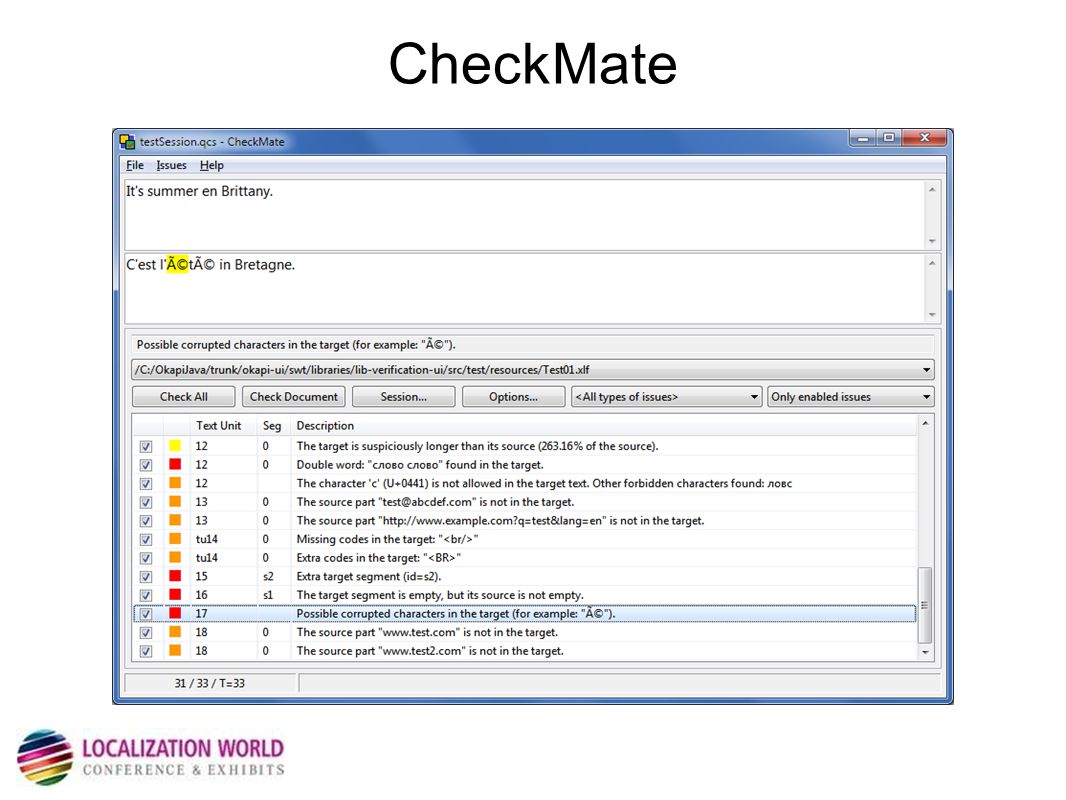
Task: Click orange severity swatch of www.test2.com issue
Action: 175,650
